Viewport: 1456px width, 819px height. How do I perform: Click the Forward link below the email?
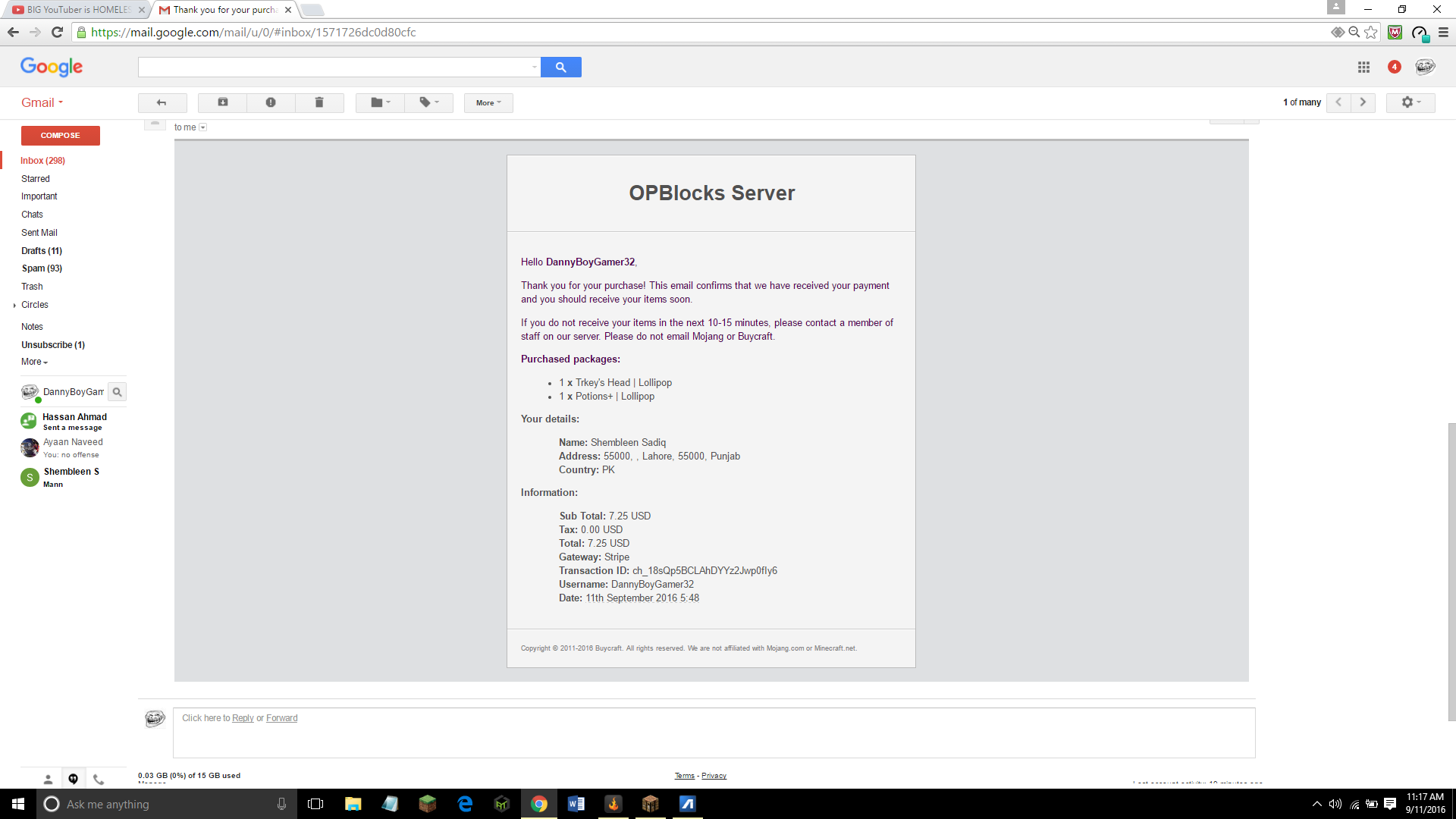click(281, 718)
